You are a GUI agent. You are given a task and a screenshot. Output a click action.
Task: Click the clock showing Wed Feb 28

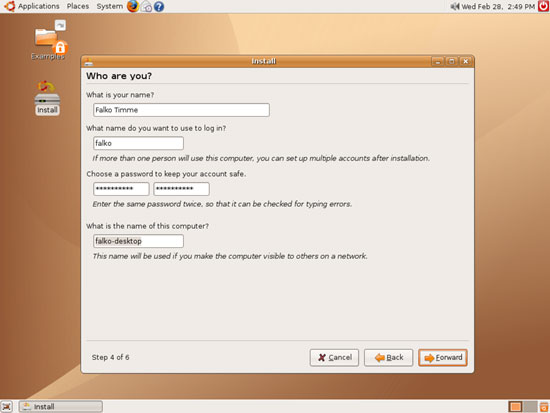(498, 6)
